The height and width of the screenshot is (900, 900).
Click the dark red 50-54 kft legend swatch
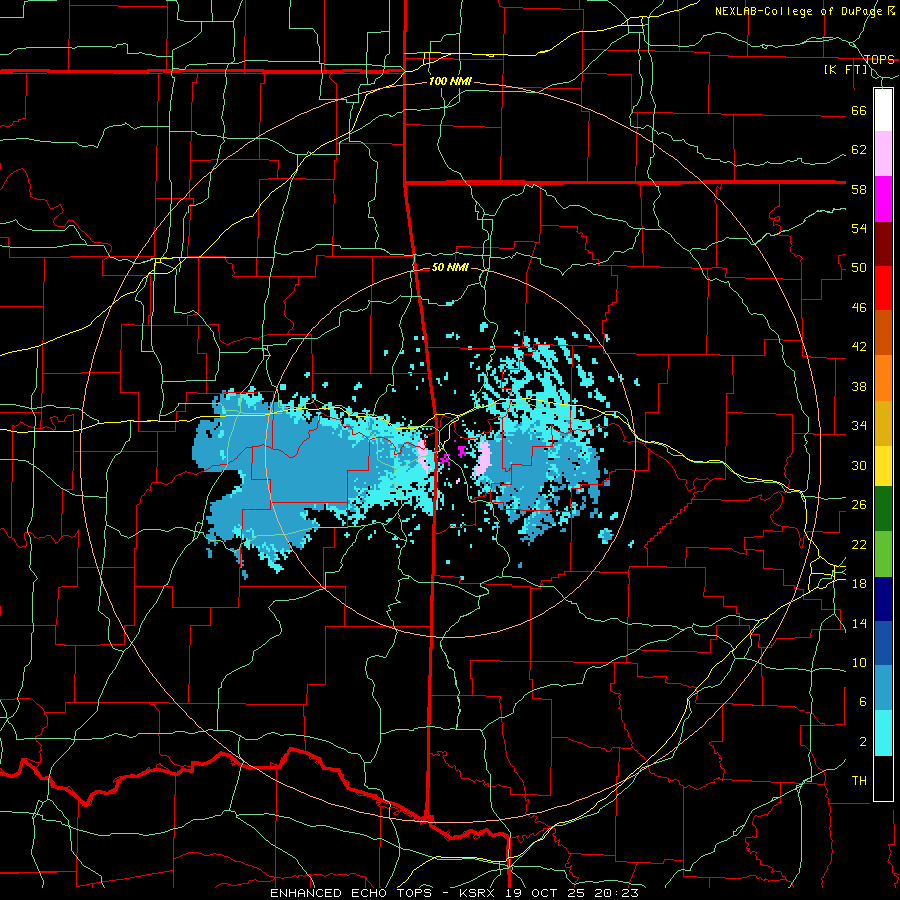(x=883, y=244)
